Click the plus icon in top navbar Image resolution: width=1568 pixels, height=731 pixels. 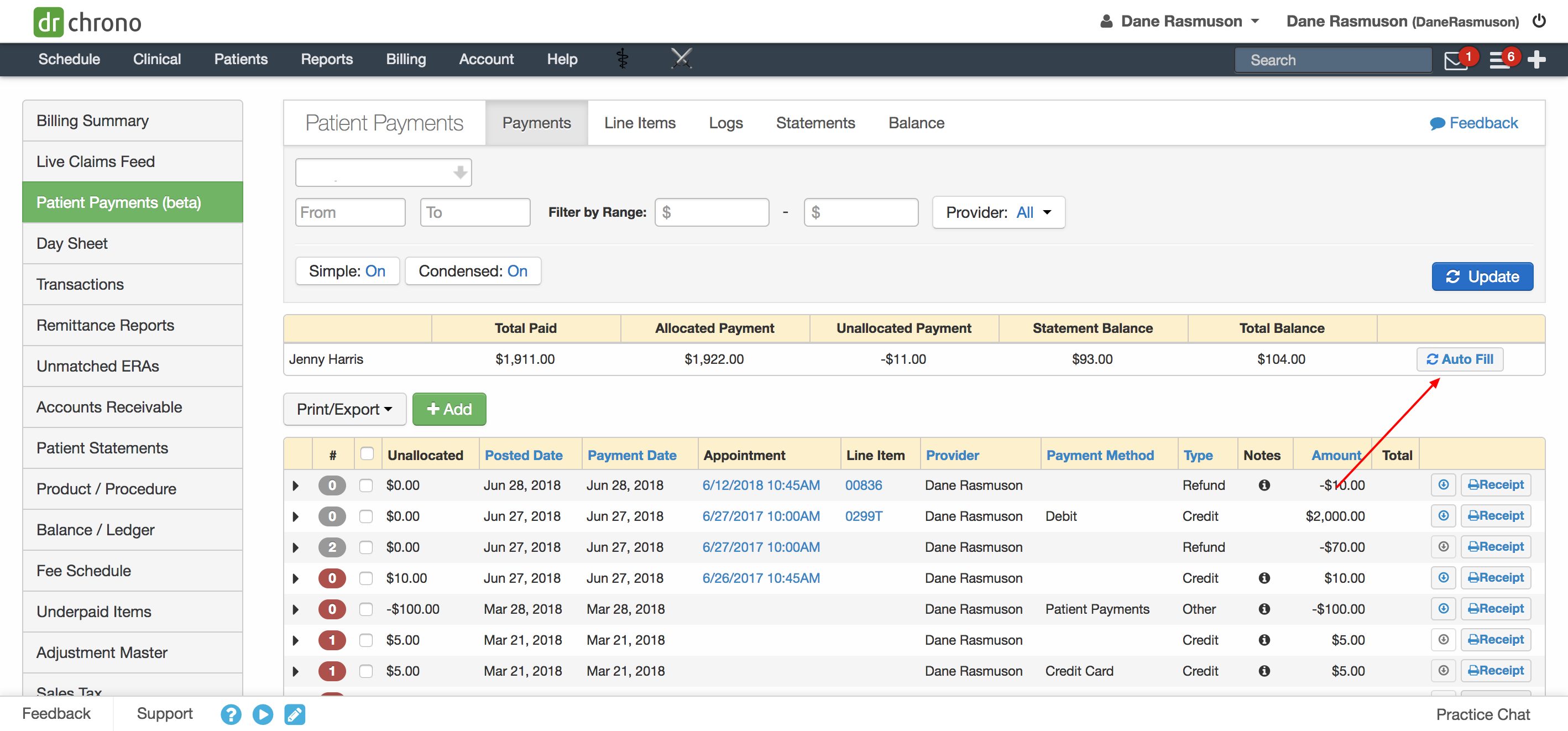pos(1536,60)
